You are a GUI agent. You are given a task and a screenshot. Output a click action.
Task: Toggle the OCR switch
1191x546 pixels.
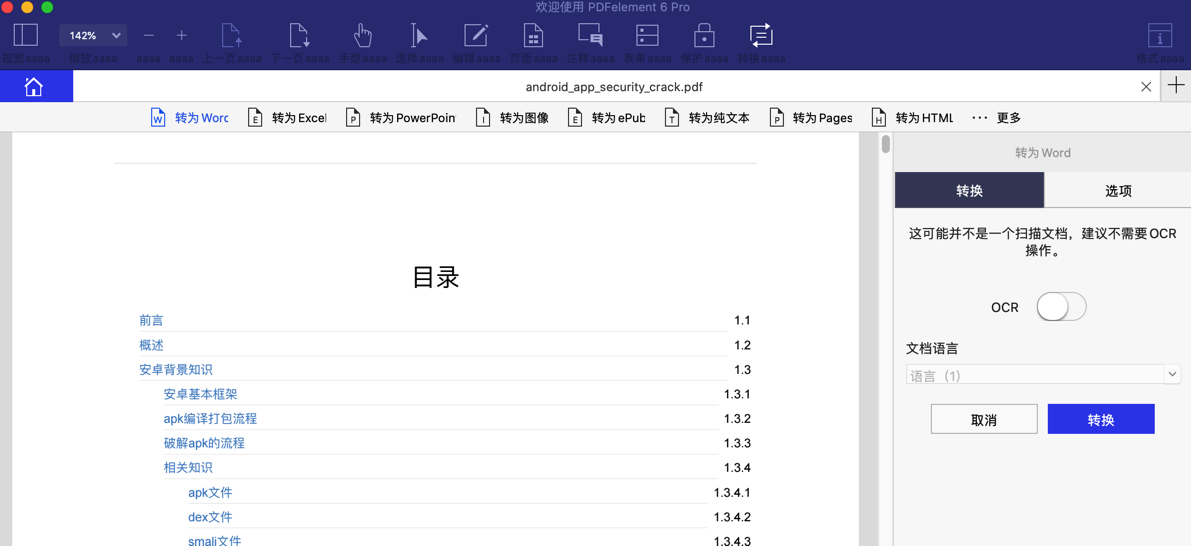[1061, 308]
